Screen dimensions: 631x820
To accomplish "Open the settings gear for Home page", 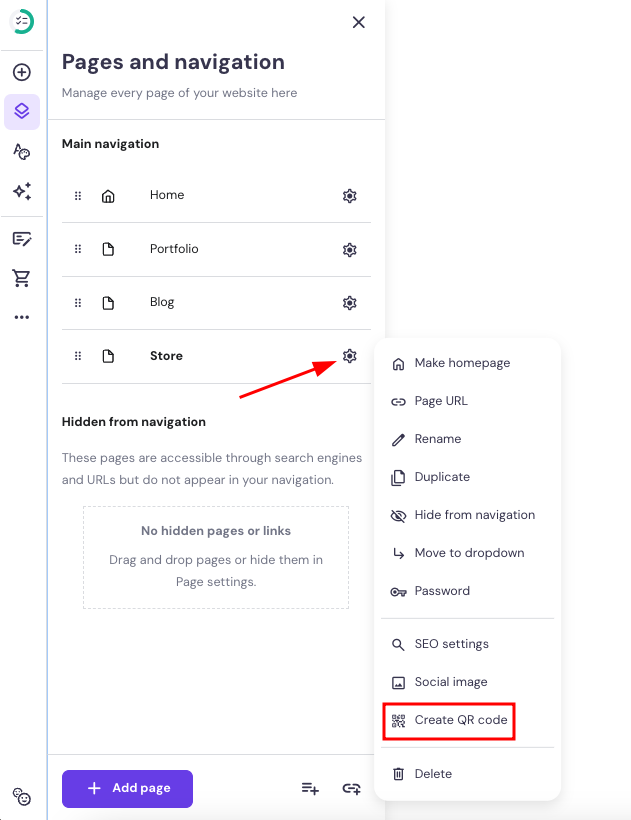I will click(349, 195).
